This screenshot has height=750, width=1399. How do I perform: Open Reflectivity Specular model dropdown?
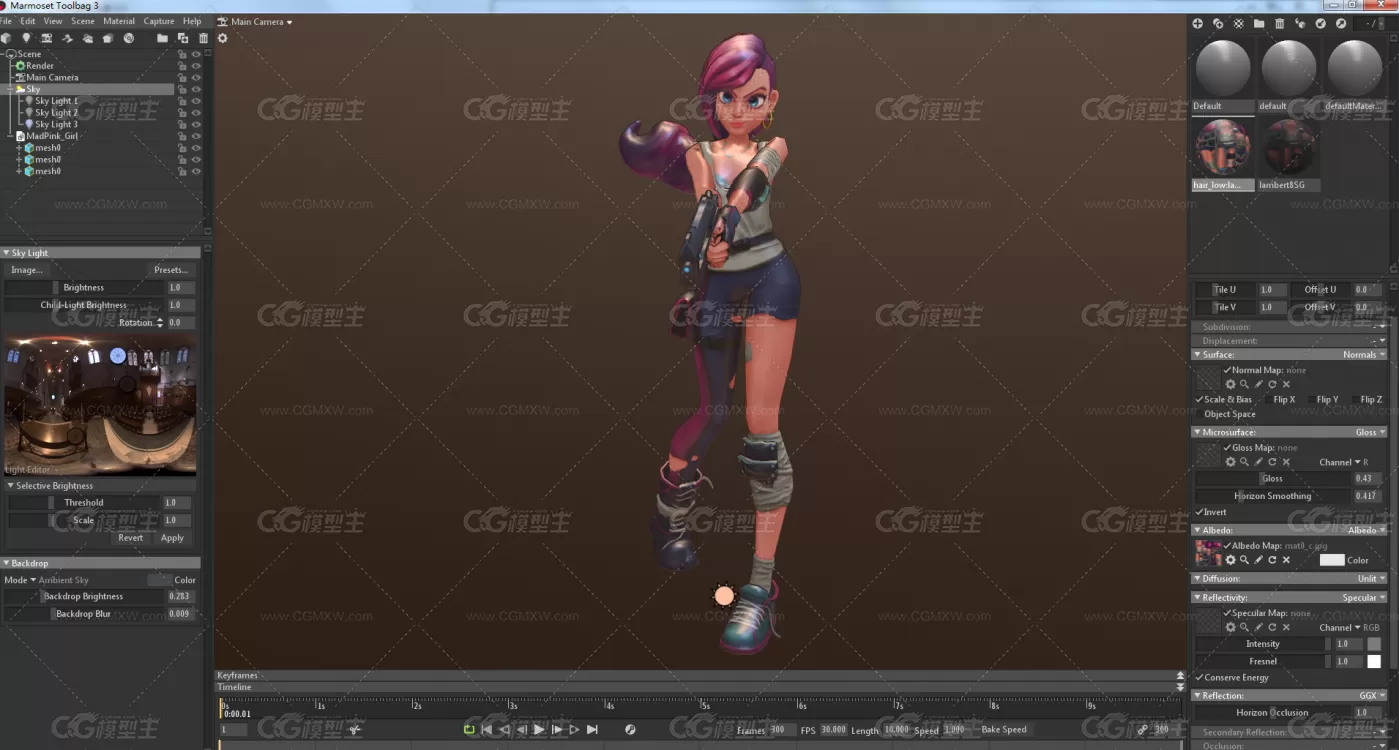coord(1364,597)
